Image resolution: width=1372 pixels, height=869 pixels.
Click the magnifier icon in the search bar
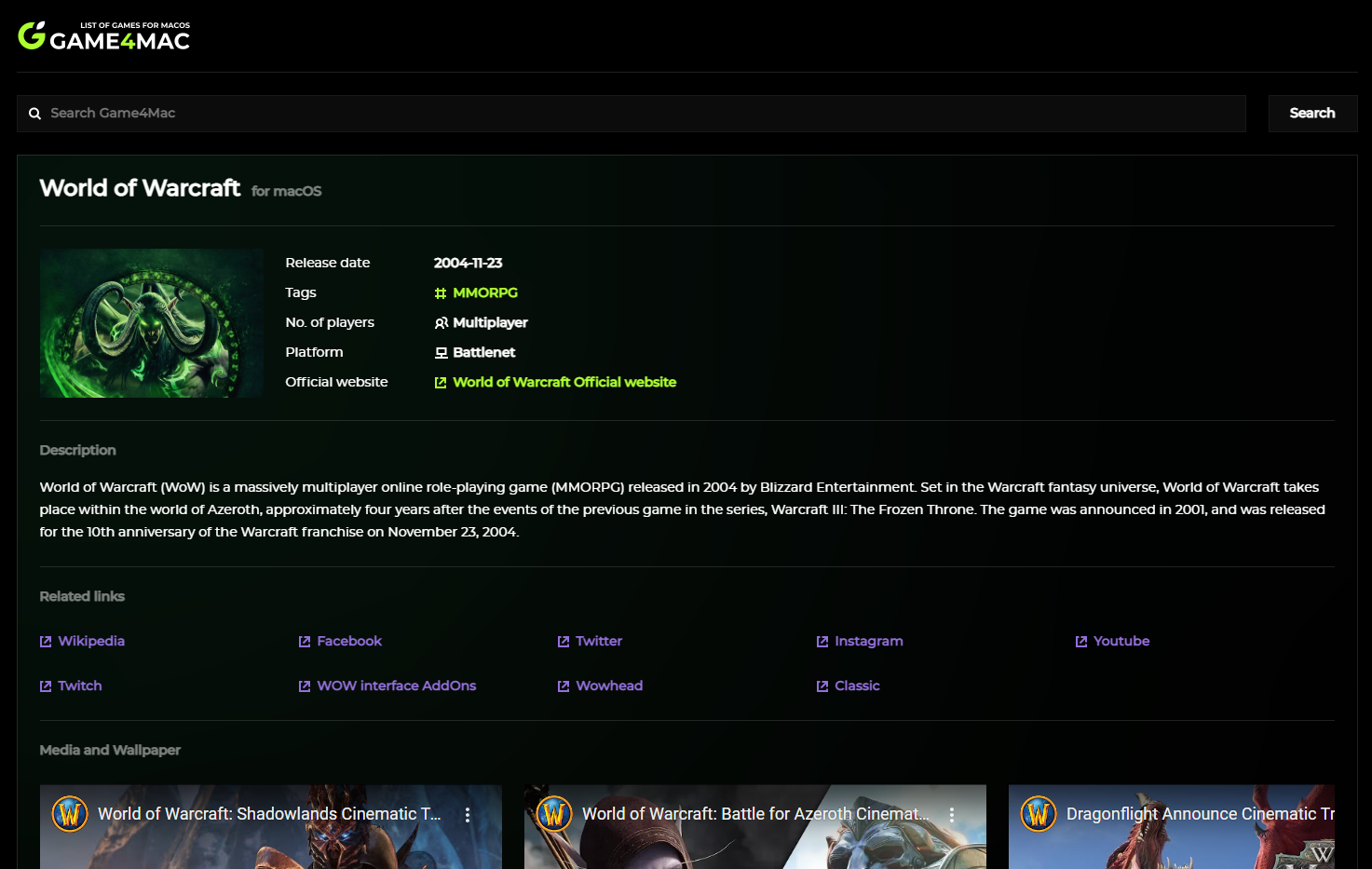[35, 114]
